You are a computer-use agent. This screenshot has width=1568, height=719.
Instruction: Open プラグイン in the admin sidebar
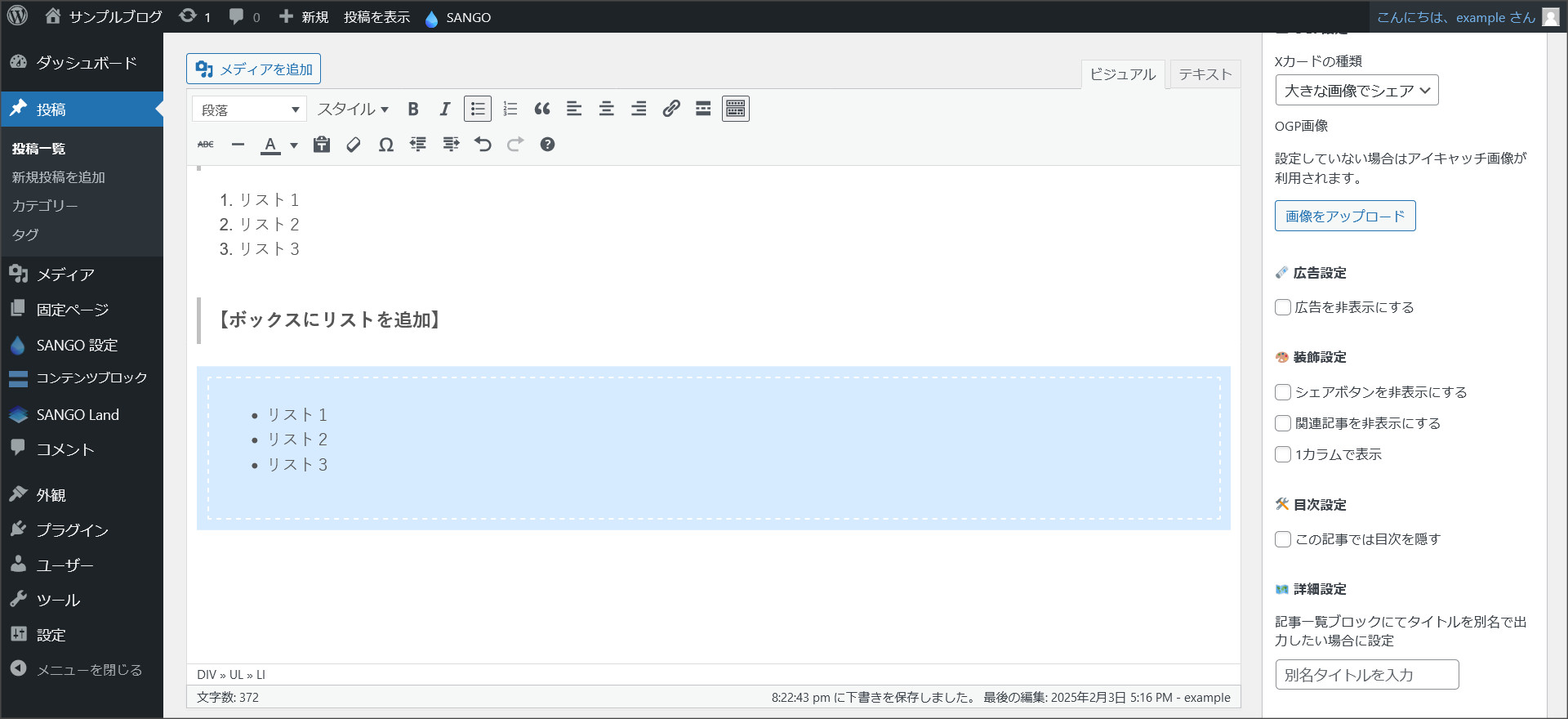(72, 530)
